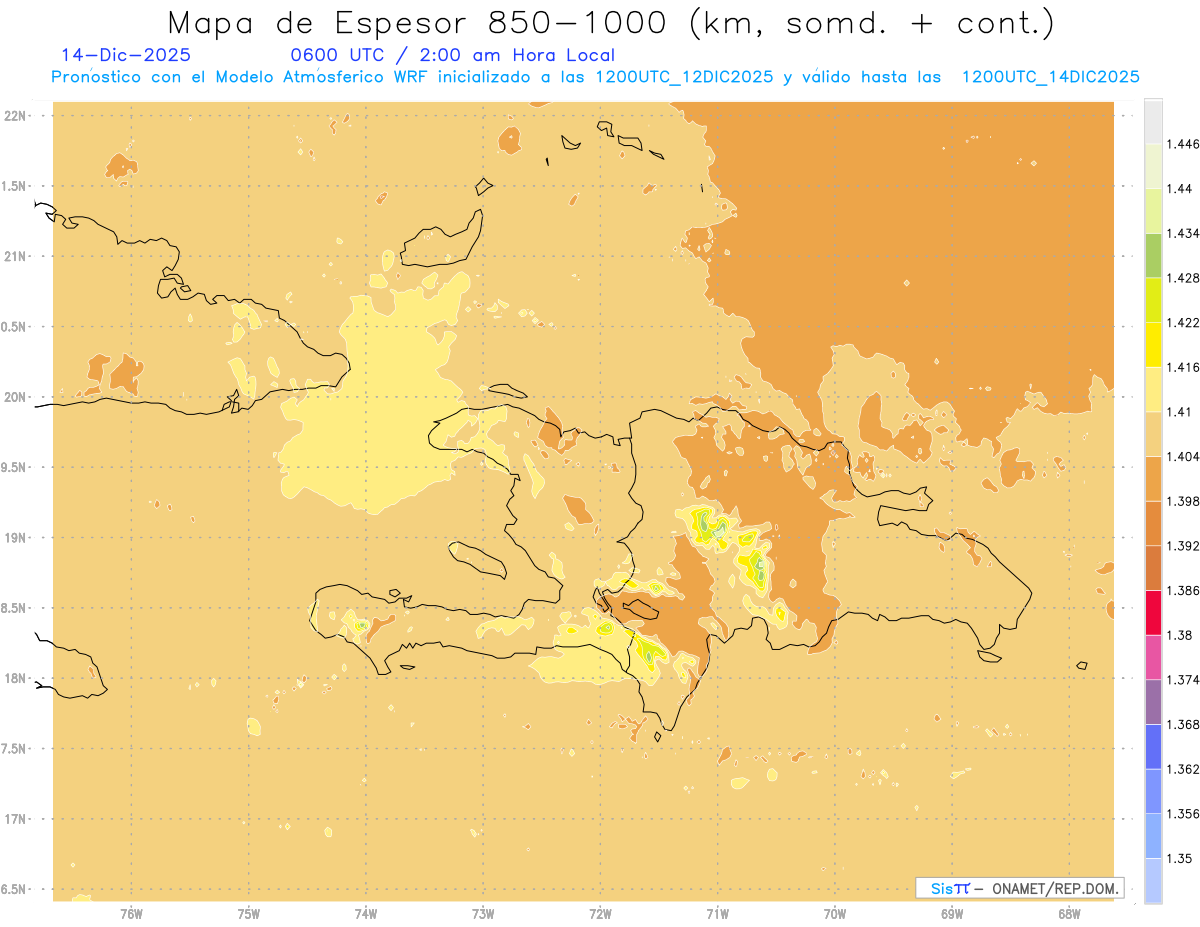Click the colorbar value "1.404"
Image resolution: width=1200 pixels, height=927 pixels.
tap(1182, 456)
